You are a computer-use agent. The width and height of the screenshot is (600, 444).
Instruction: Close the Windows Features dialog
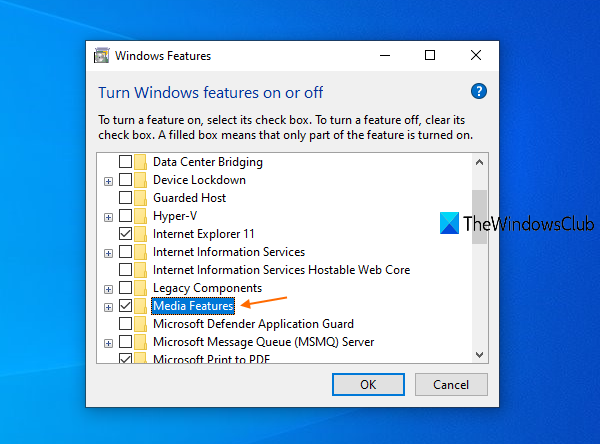(x=476, y=56)
